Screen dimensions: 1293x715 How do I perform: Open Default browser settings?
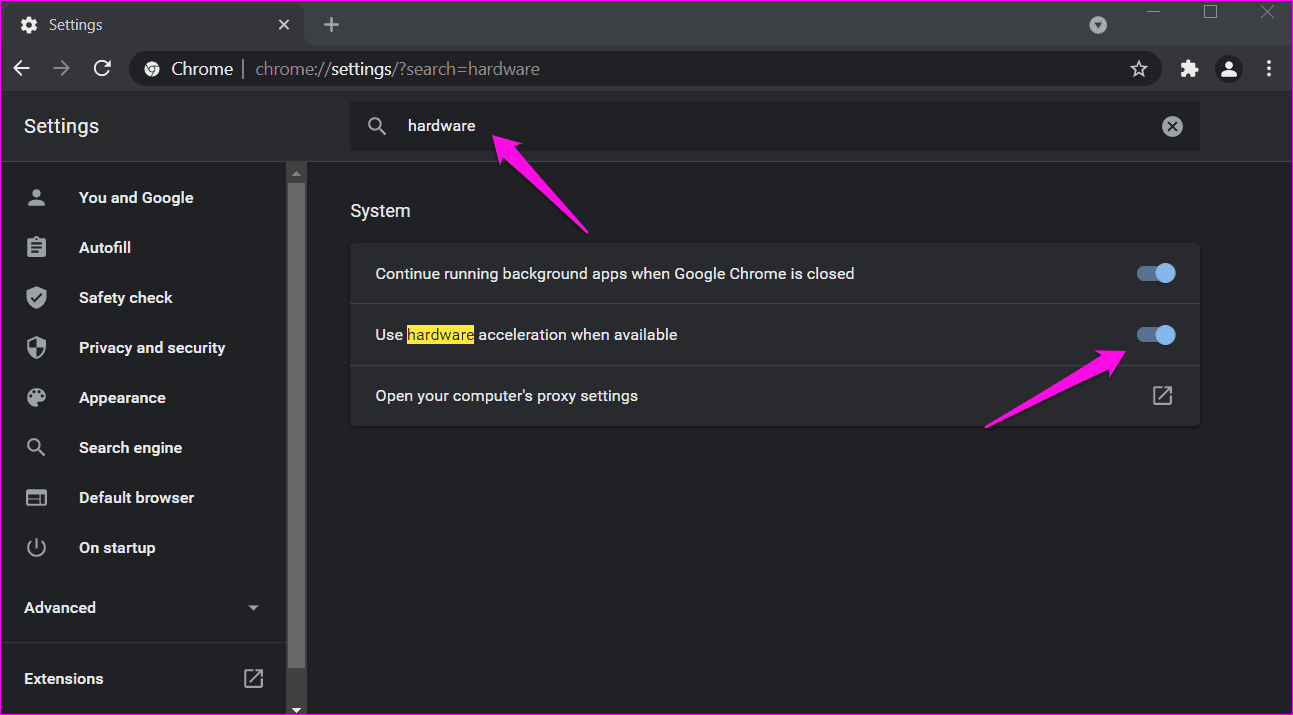pos(137,497)
